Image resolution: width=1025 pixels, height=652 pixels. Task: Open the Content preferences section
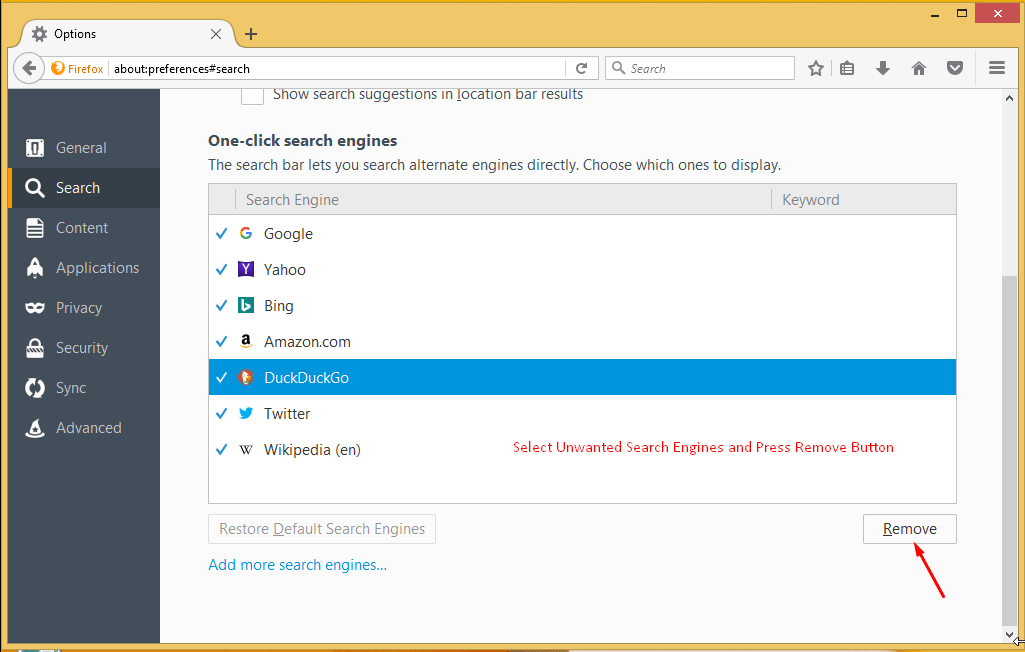tap(84, 228)
